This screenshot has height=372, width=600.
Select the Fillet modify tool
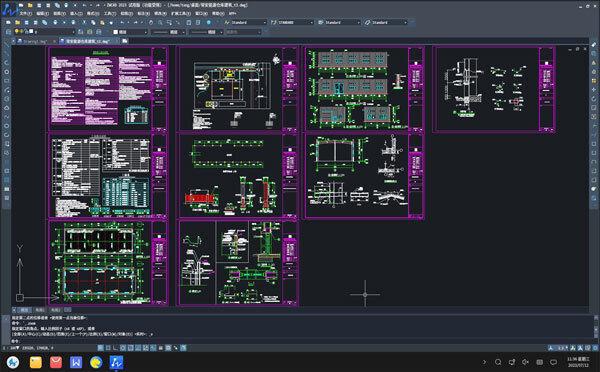pyautogui.click(x=594, y=180)
